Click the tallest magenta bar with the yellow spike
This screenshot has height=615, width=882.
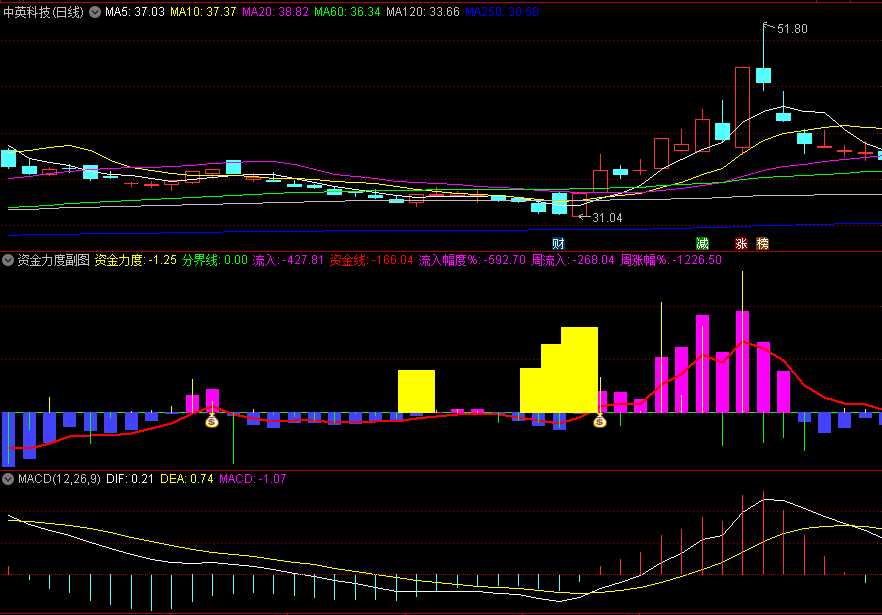click(x=742, y=361)
